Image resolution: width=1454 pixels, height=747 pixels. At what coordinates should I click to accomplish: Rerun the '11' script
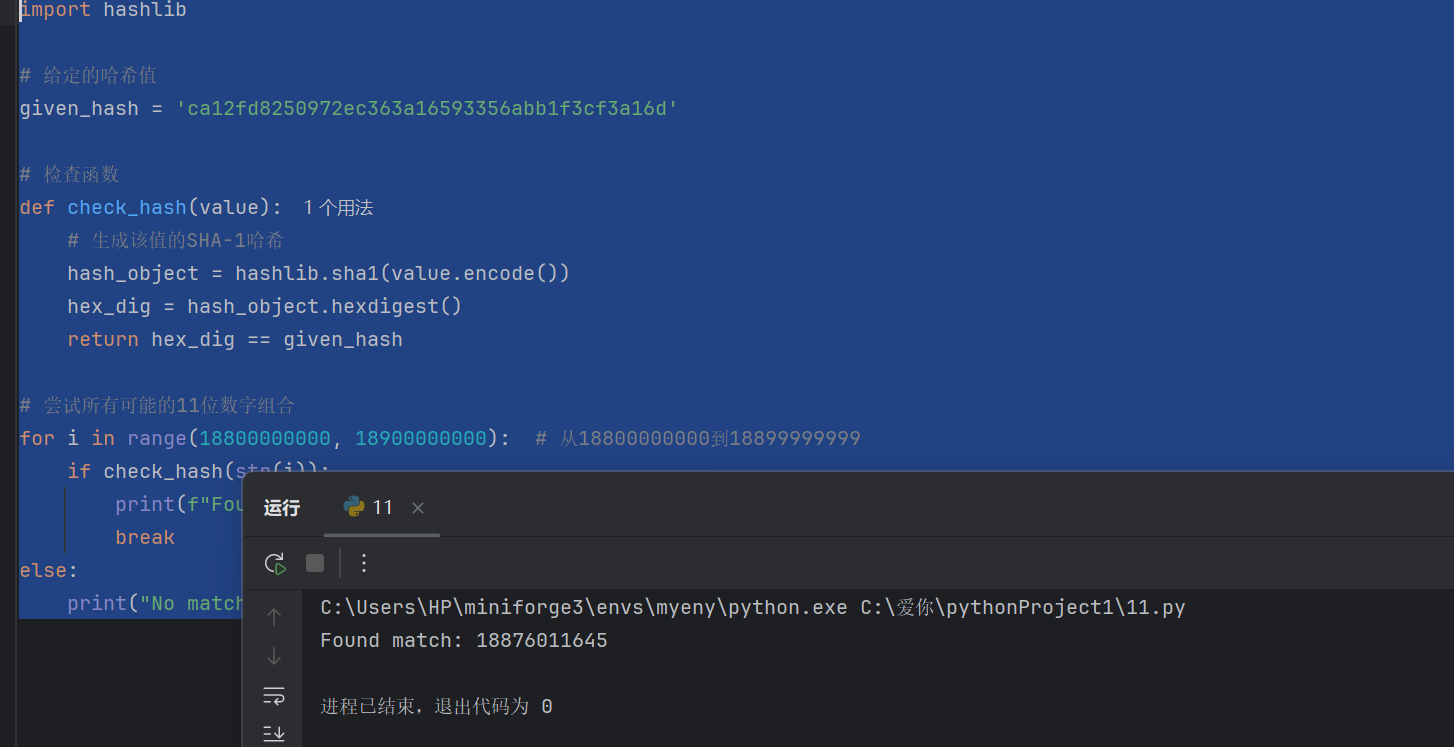[x=275, y=563]
